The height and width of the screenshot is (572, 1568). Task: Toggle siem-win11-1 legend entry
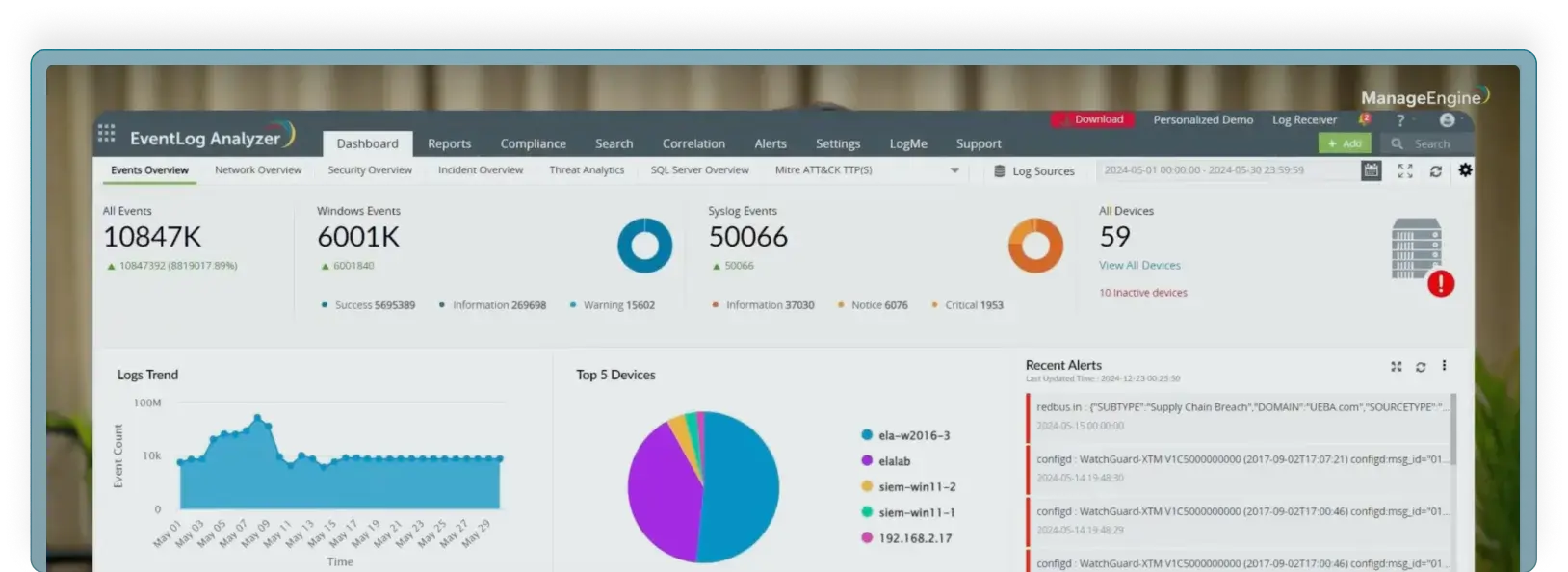[908, 512]
